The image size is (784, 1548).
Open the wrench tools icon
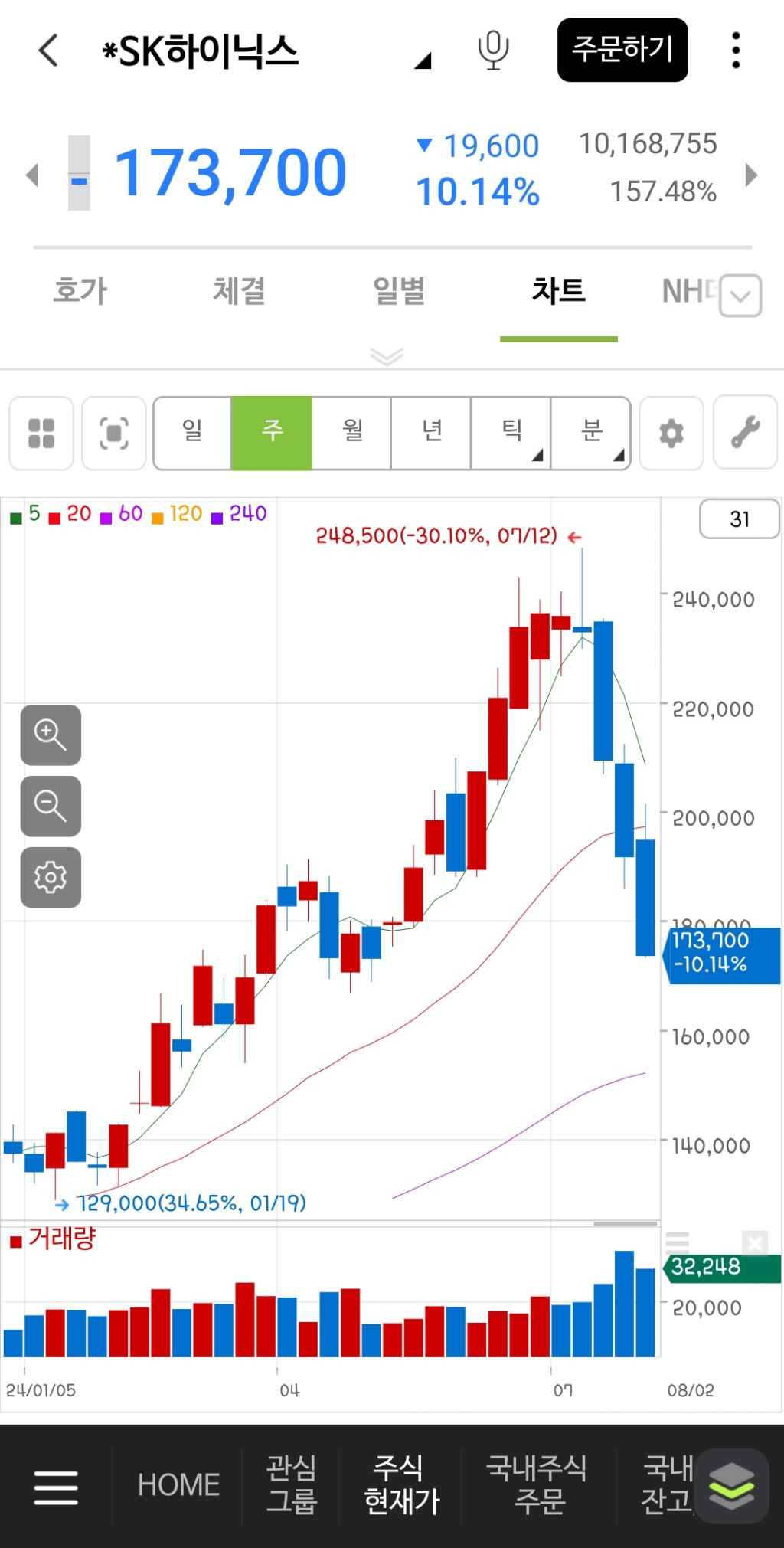[746, 433]
